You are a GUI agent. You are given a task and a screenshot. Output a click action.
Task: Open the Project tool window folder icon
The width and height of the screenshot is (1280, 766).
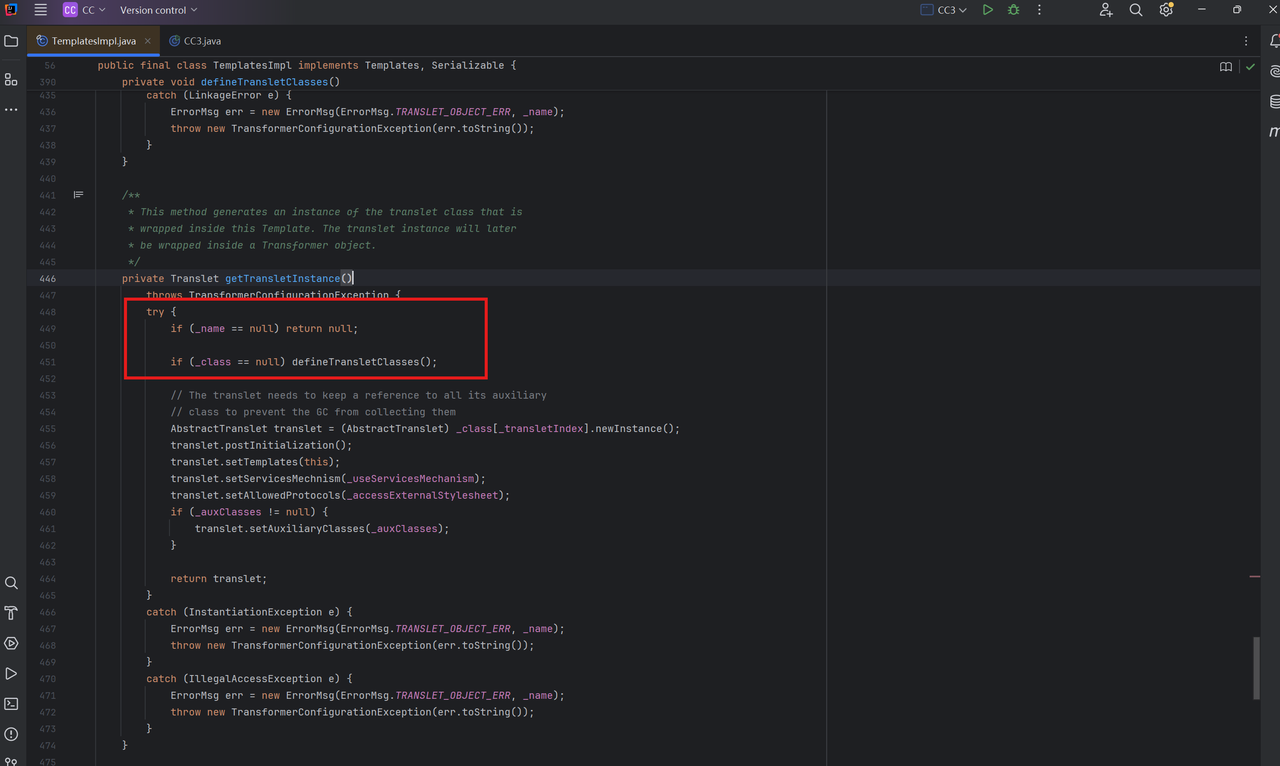click(11, 41)
